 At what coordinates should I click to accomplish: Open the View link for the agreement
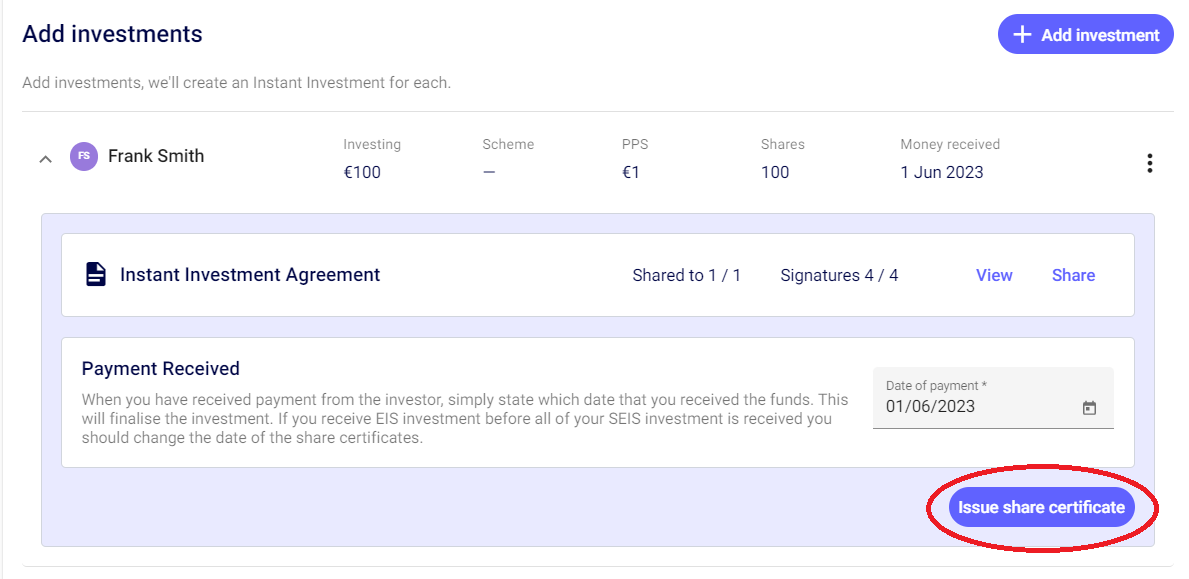994,275
